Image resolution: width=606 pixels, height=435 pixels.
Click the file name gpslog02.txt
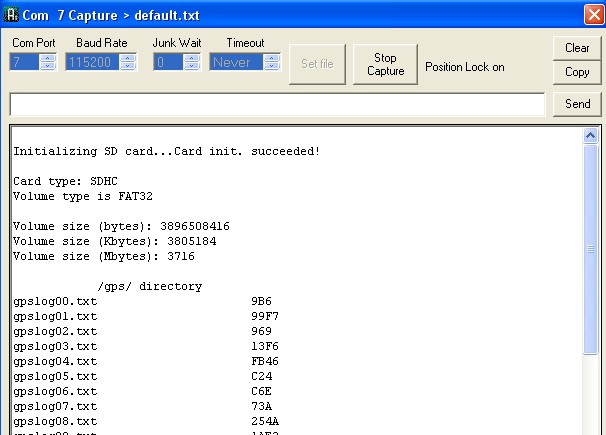[x=55, y=331]
